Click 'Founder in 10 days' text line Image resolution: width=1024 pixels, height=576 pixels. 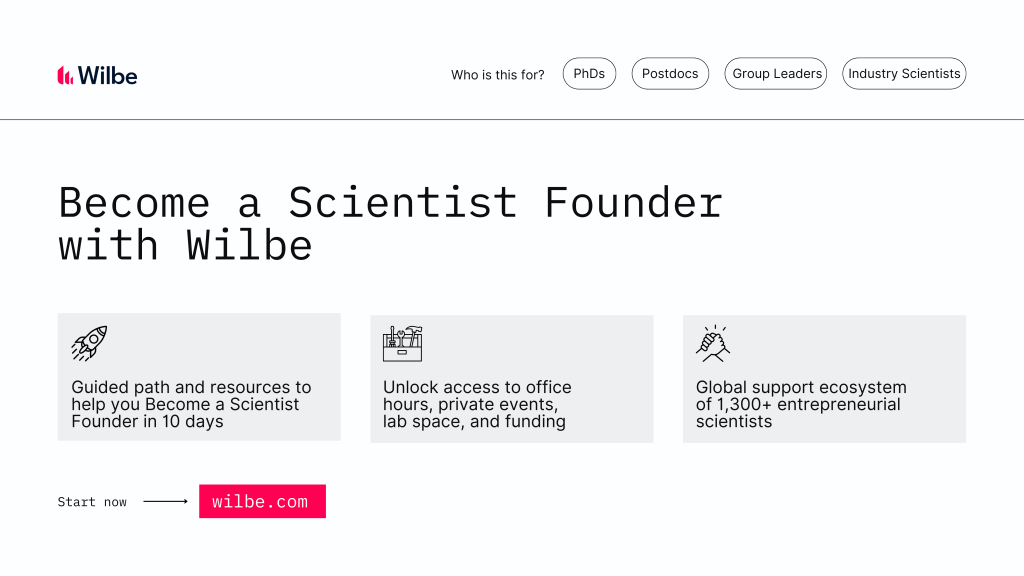(x=148, y=422)
